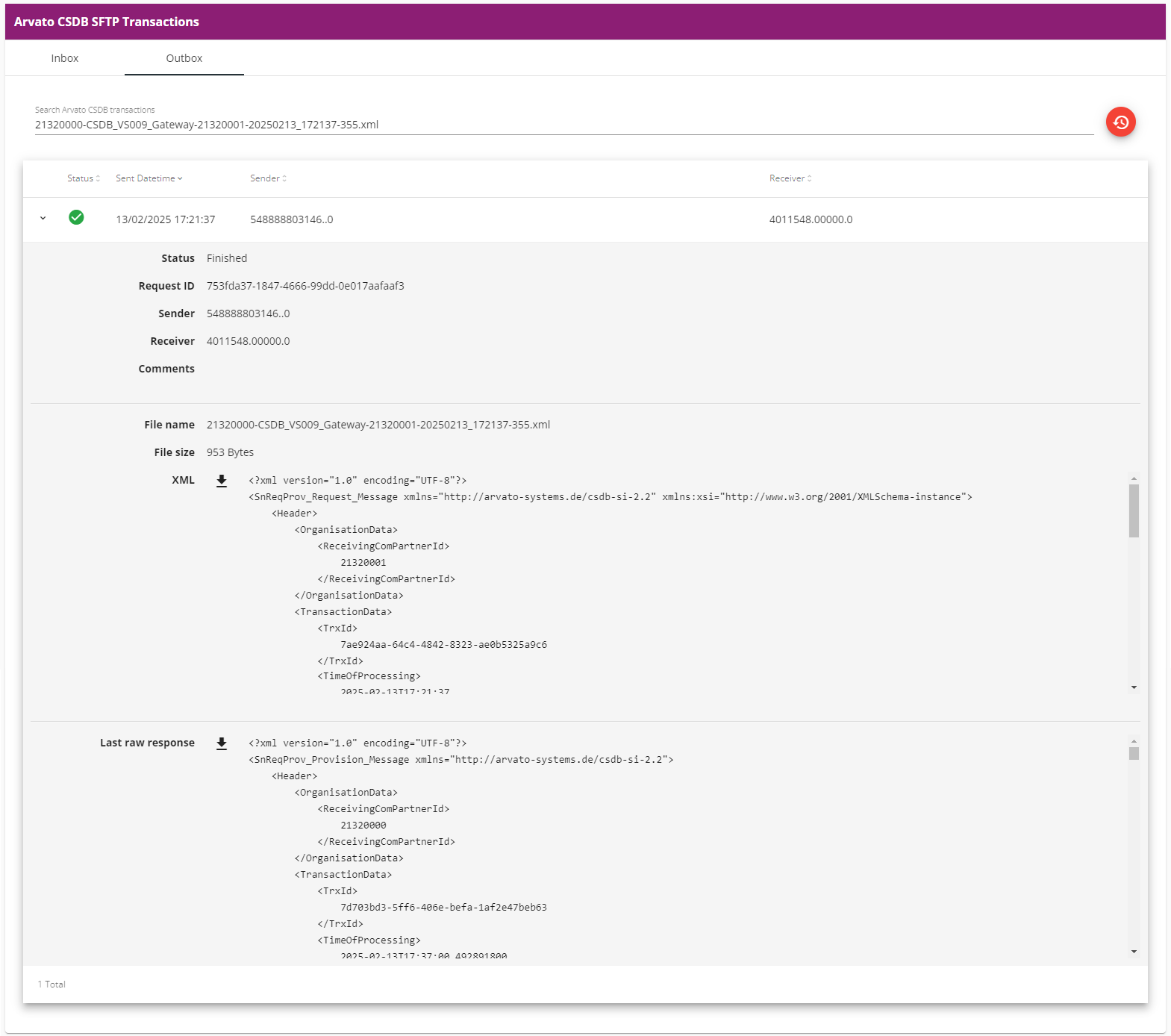Sort table by Sender column
The width and height of the screenshot is (1171, 1036).
click(x=269, y=178)
